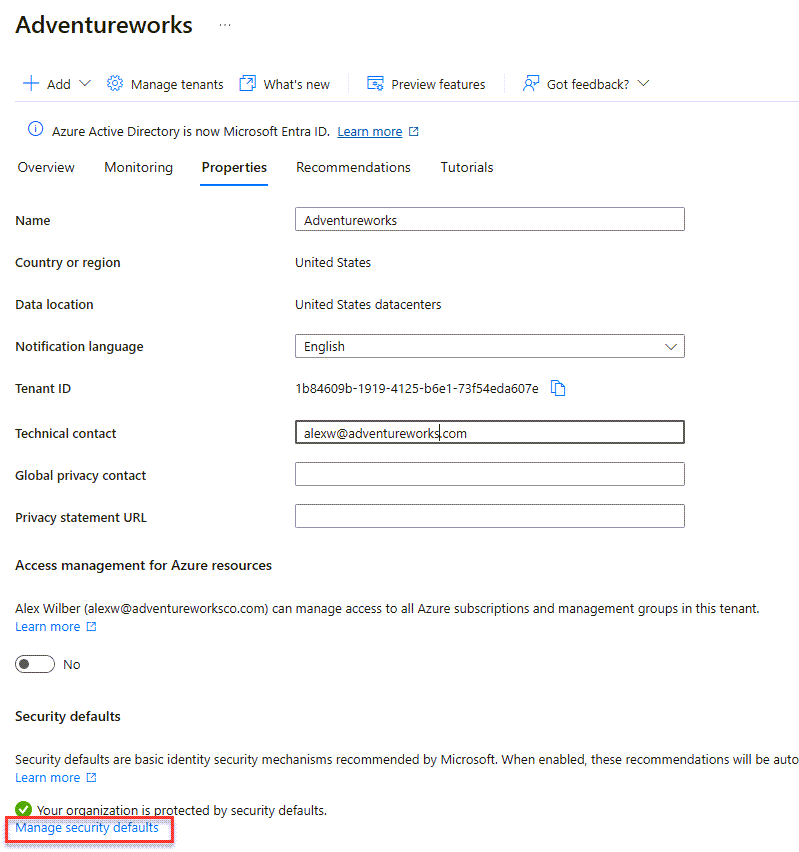Click the What's new external window icon
Viewport: 799px width, 852px height.
point(247,84)
